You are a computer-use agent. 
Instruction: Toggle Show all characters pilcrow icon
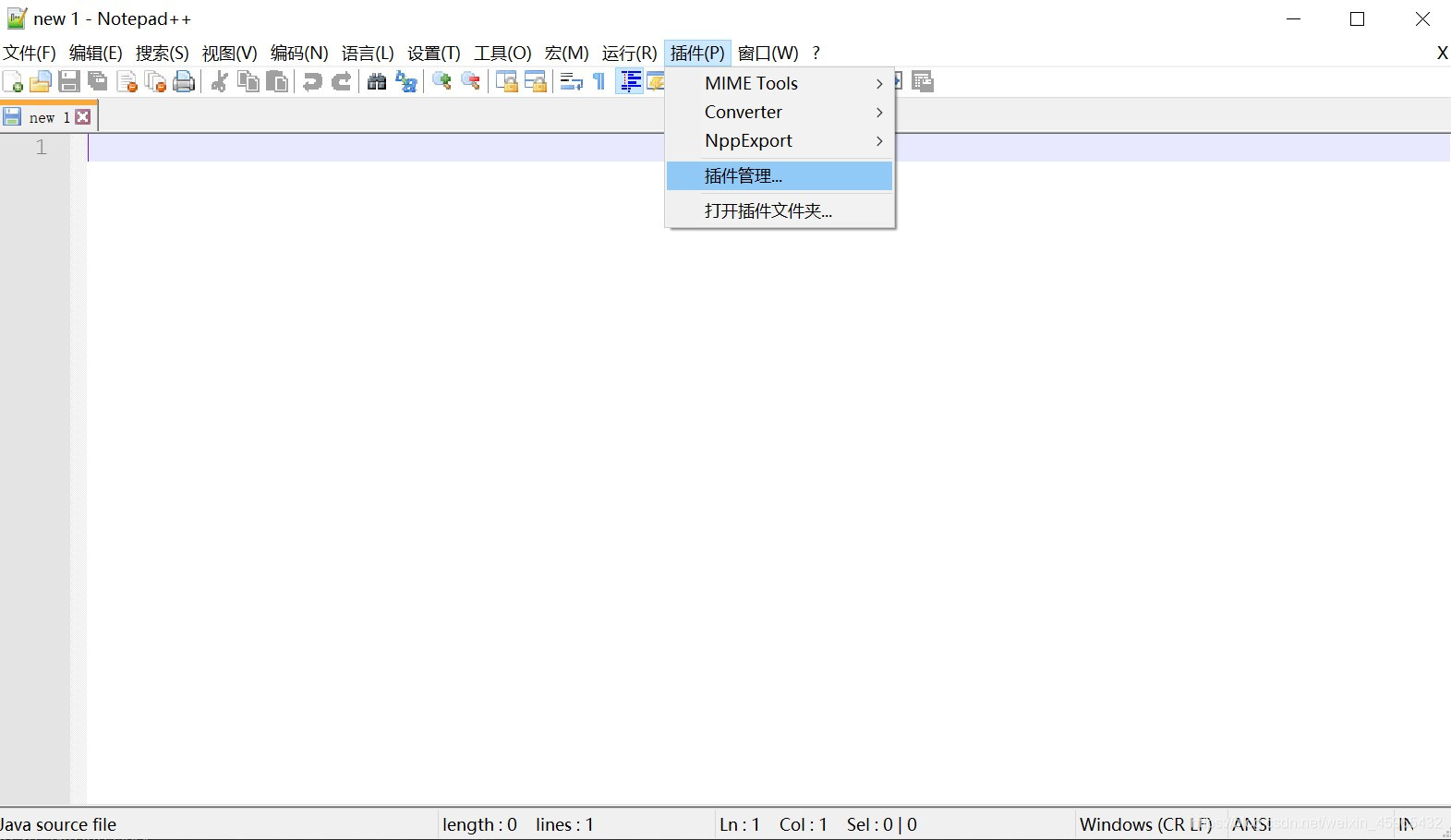pyautogui.click(x=599, y=82)
